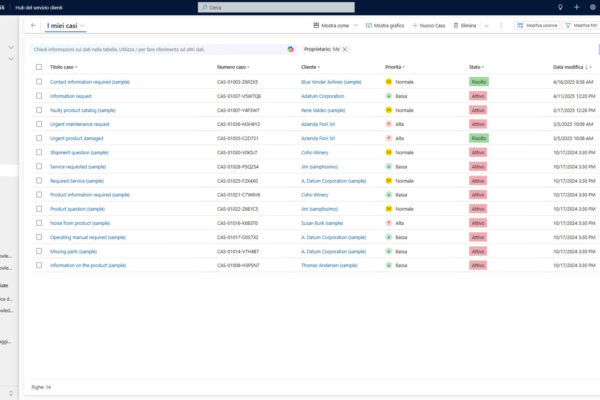This screenshot has width=600, height=400.
Task: Toggle the select-all checkbox in table header
Action: pyautogui.click(x=39, y=67)
